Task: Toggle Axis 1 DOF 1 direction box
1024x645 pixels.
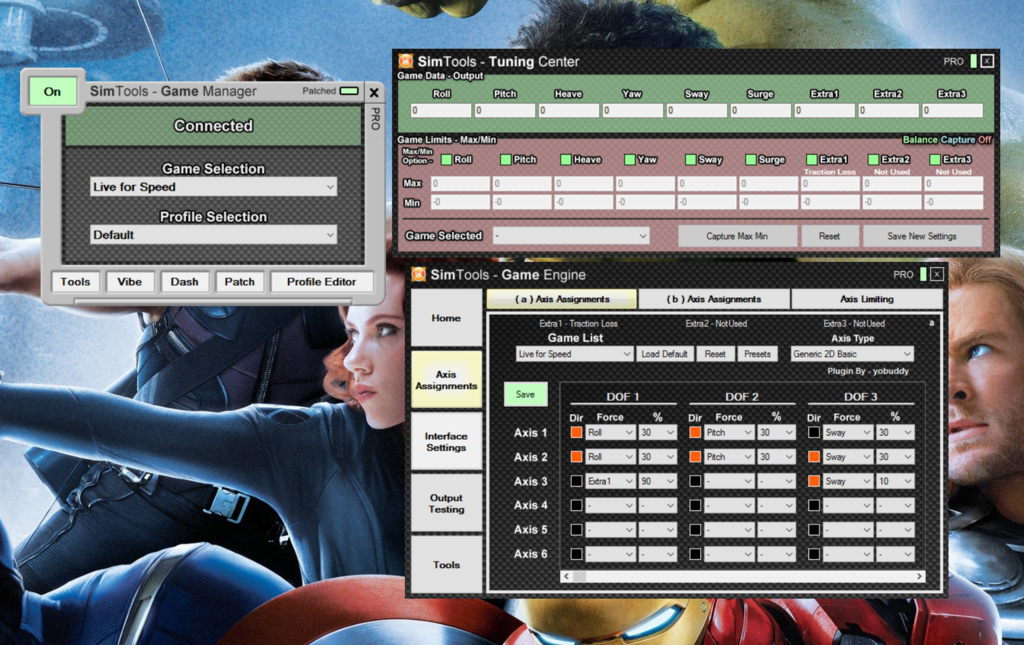Action: click(x=576, y=432)
